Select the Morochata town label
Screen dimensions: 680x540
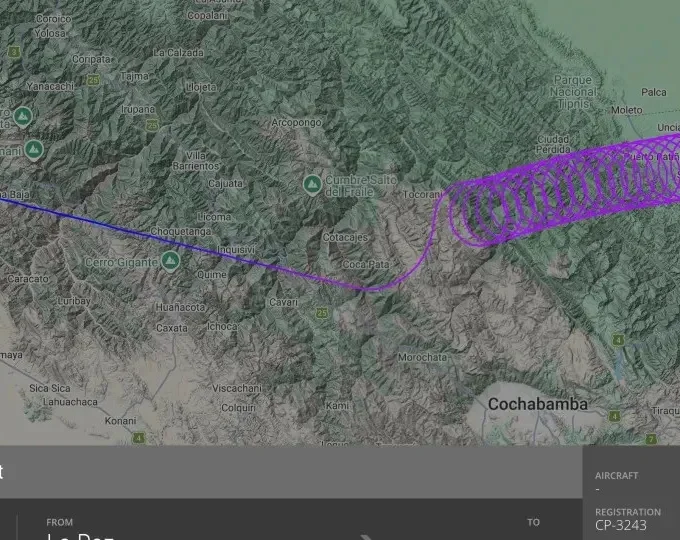pos(422,357)
